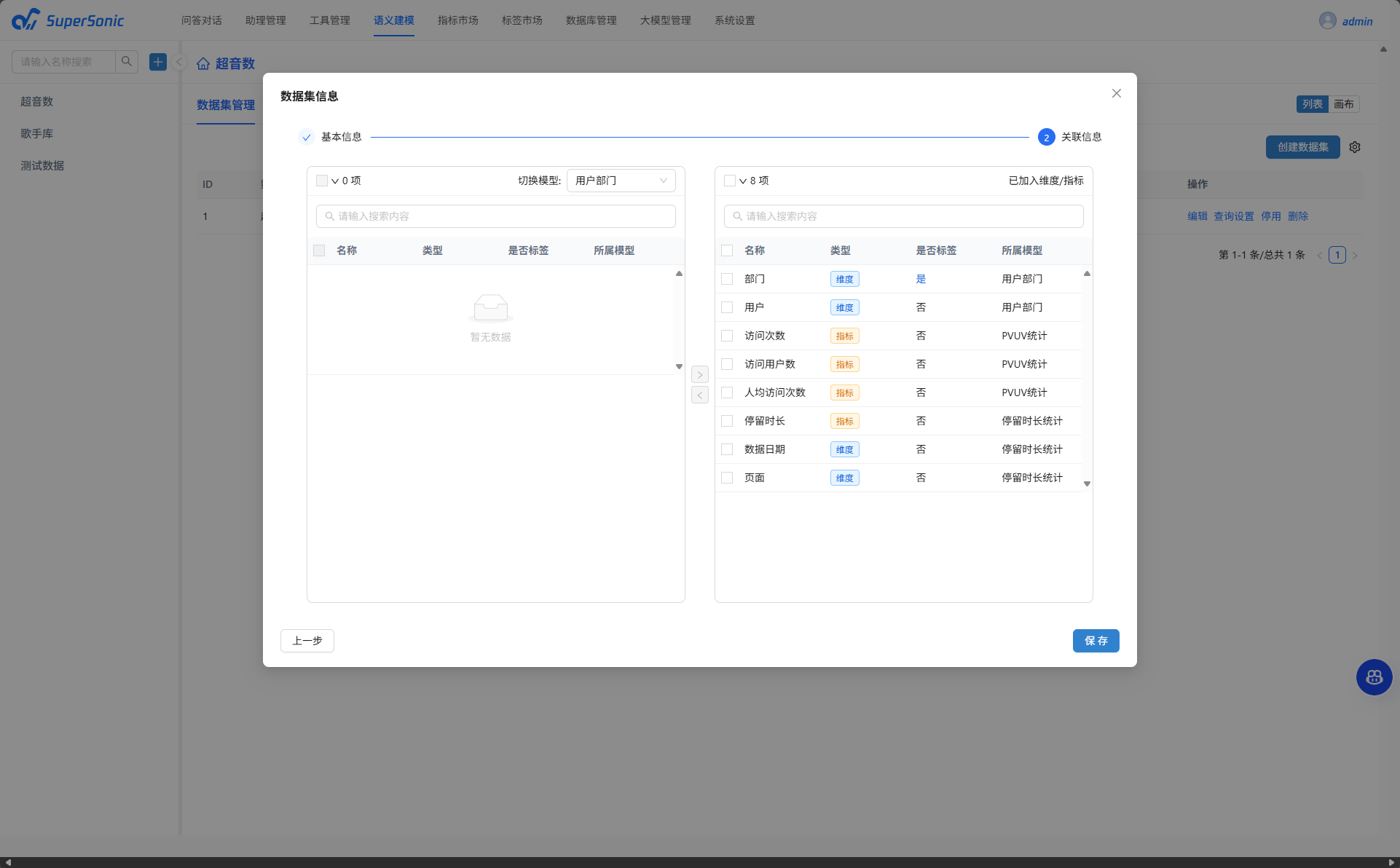Open the chat assistant floating button

1374,677
